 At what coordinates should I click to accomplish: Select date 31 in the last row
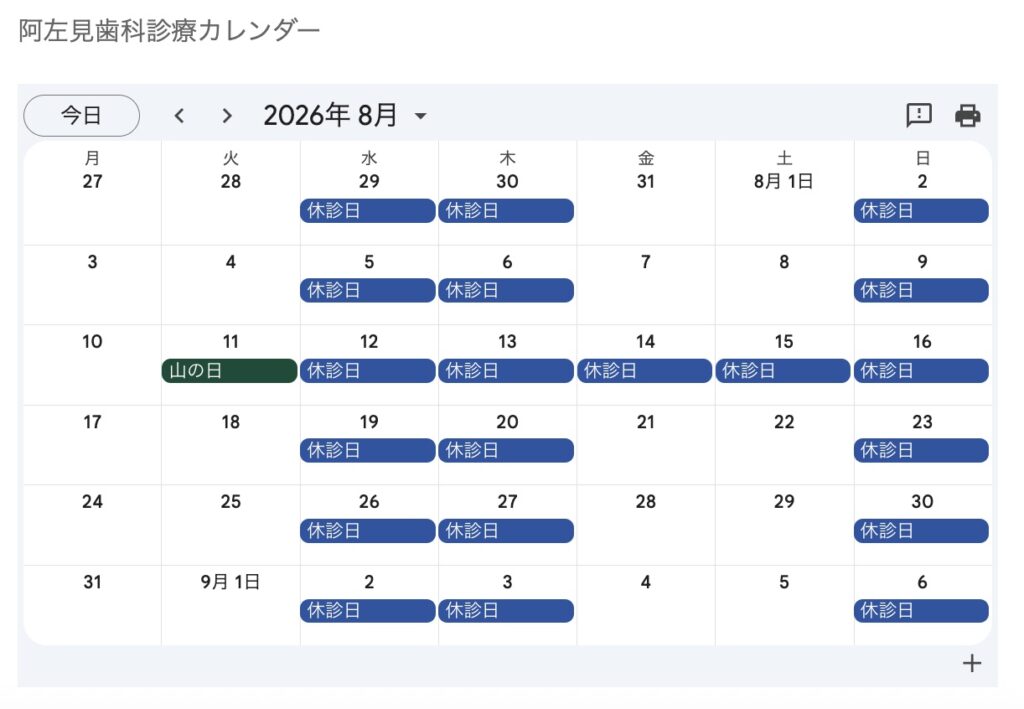point(92,582)
